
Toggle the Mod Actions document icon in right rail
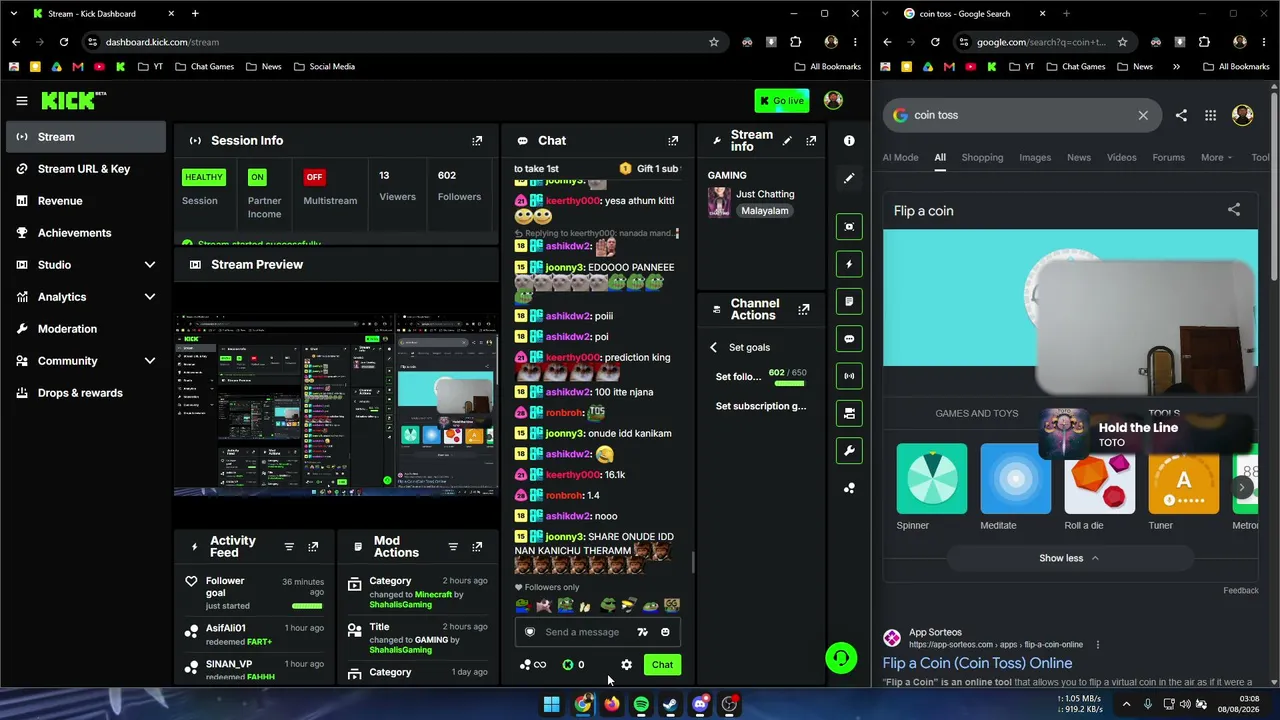pos(849,301)
